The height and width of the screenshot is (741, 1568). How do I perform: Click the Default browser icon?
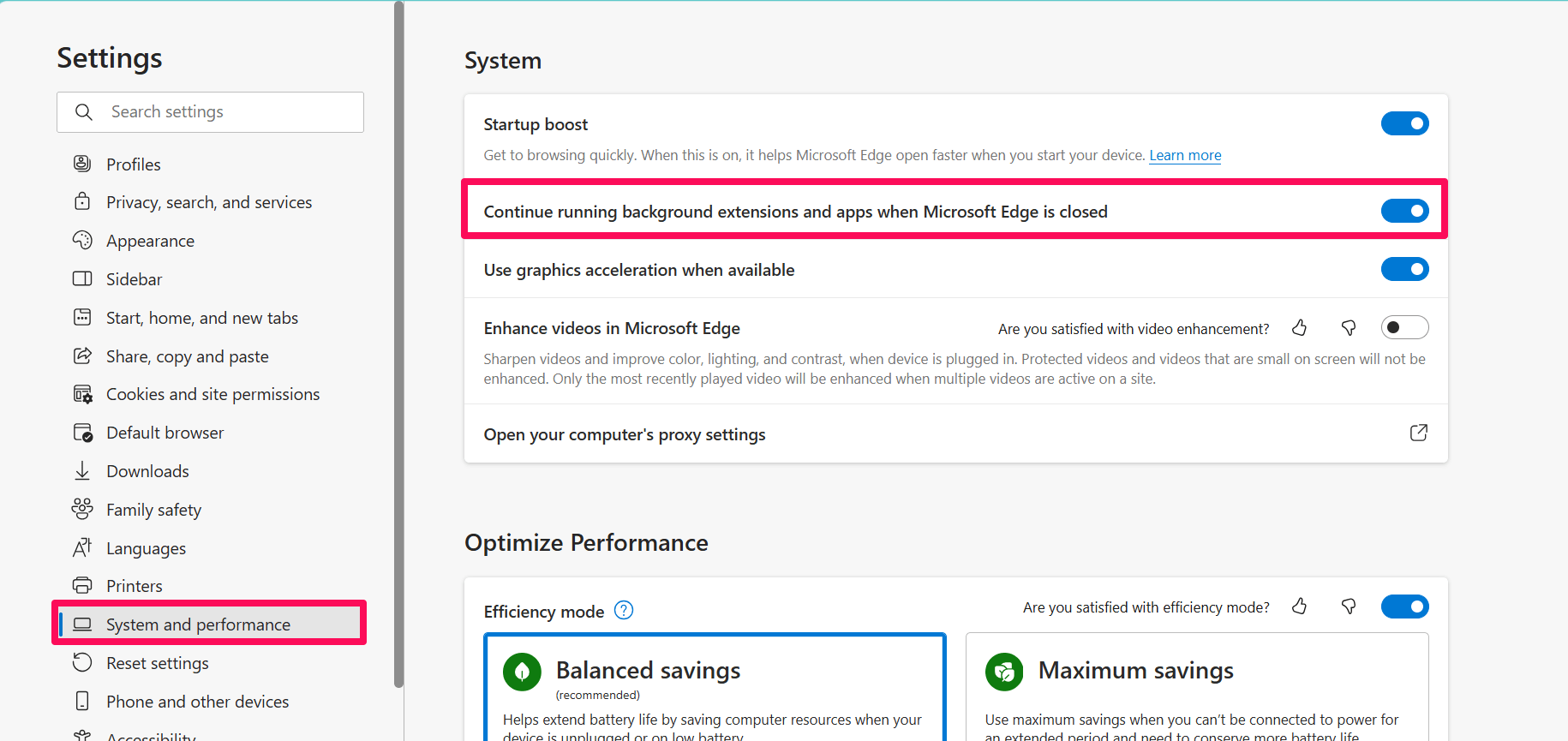pyautogui.click(x=82, y=433)
